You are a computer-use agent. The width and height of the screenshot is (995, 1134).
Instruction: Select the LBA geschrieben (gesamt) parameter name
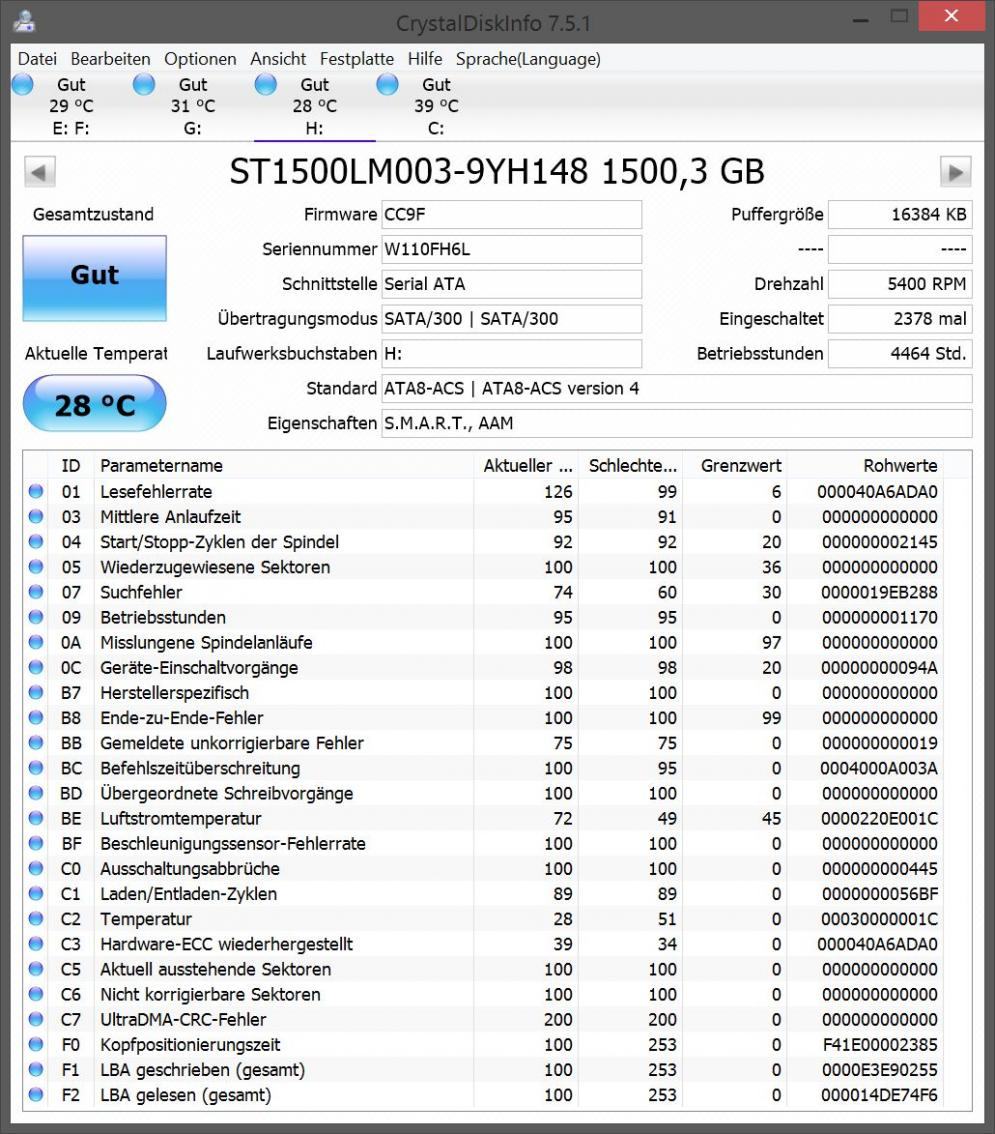[202, 1070]
